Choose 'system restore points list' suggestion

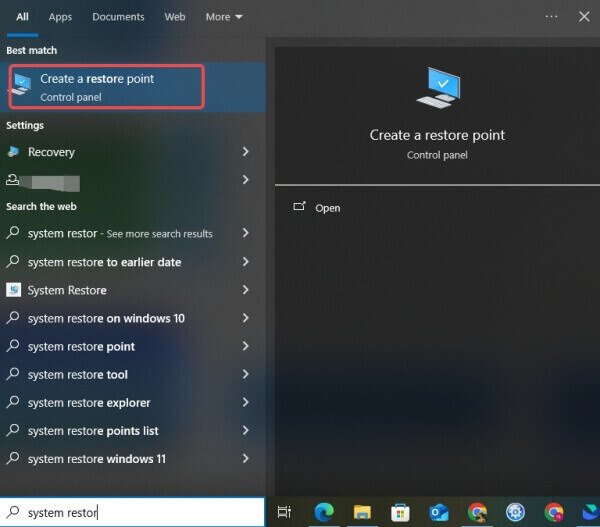pos(133,431)
